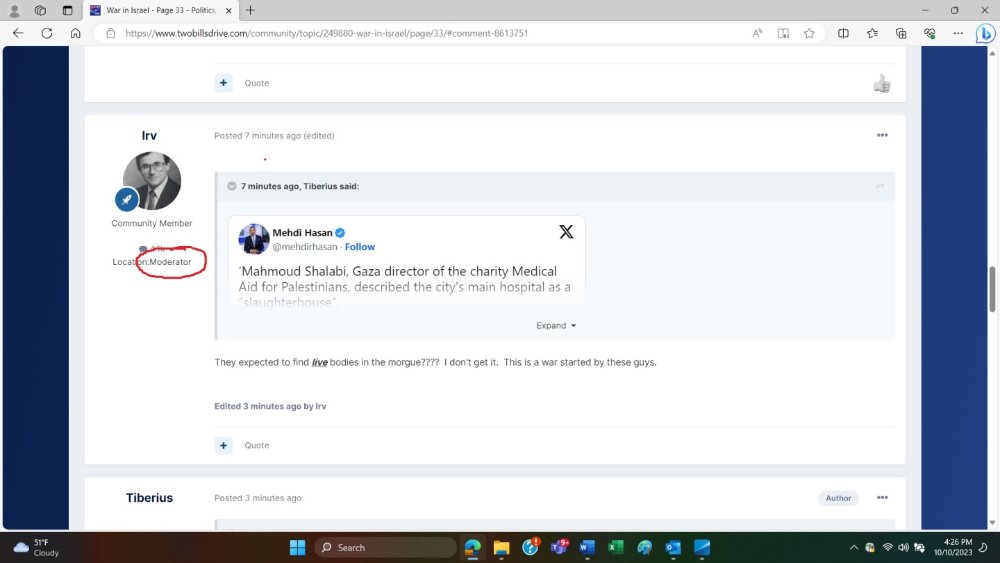1000x563 pixels.
Task: Open Tiberius's post options menu
Action: 882,498
